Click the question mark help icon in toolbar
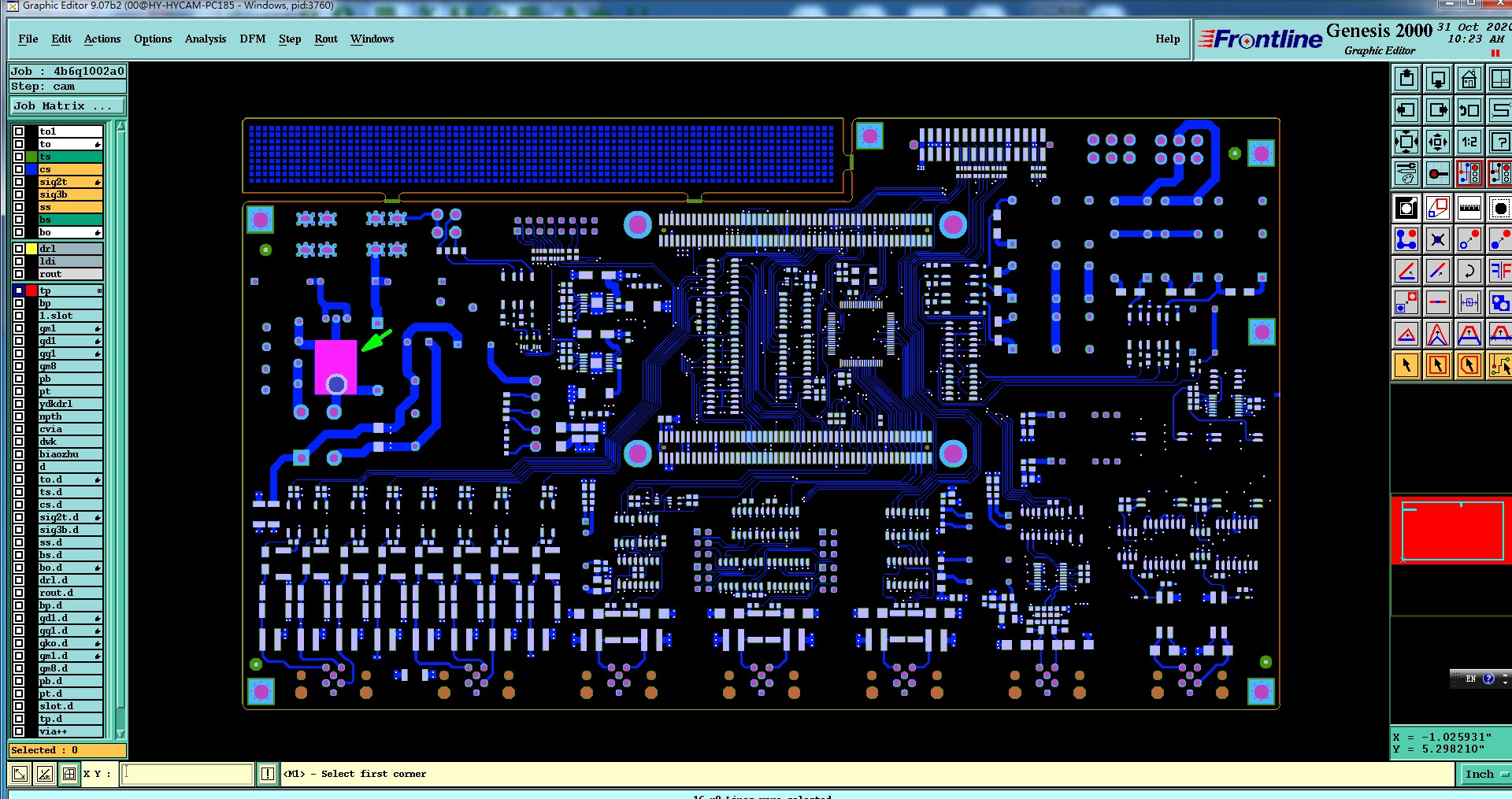1512x799 pixels. (1500, 142)
